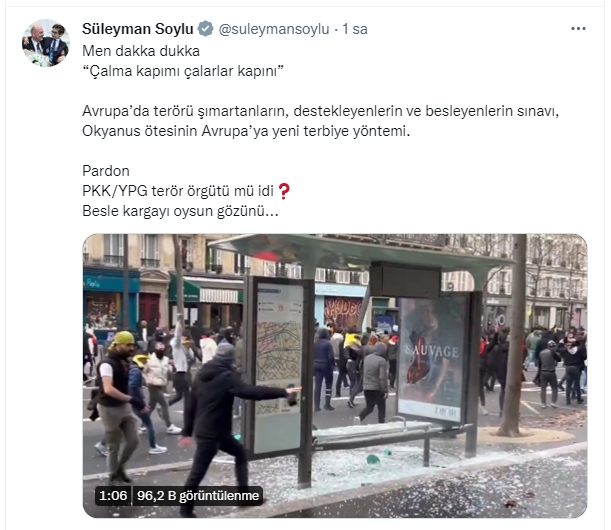This screenshot has height=530, width=611.
Task: Click the Süleyman Soylu display name
Action: 138,29
